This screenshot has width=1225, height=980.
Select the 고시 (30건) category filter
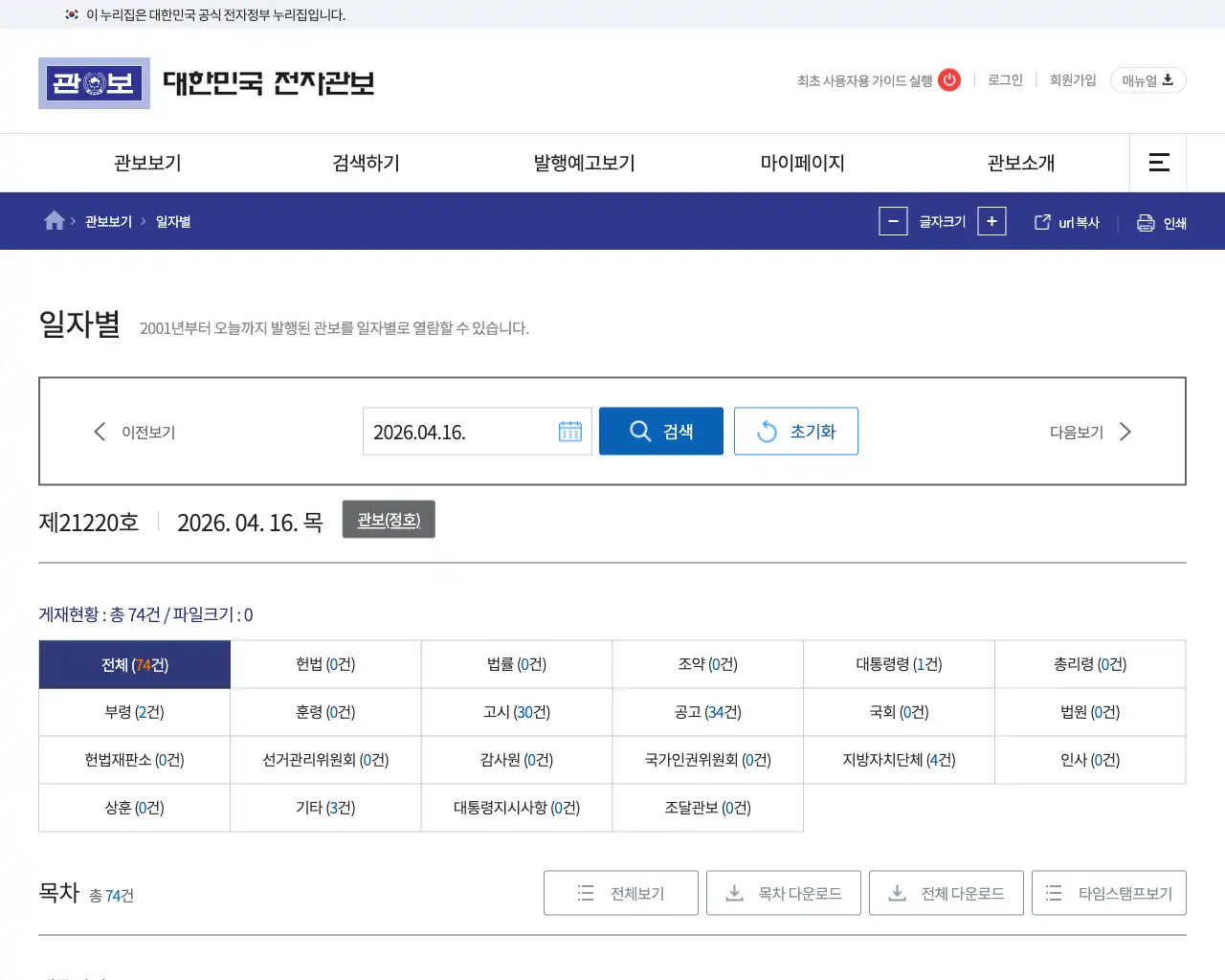coord(517,712)
